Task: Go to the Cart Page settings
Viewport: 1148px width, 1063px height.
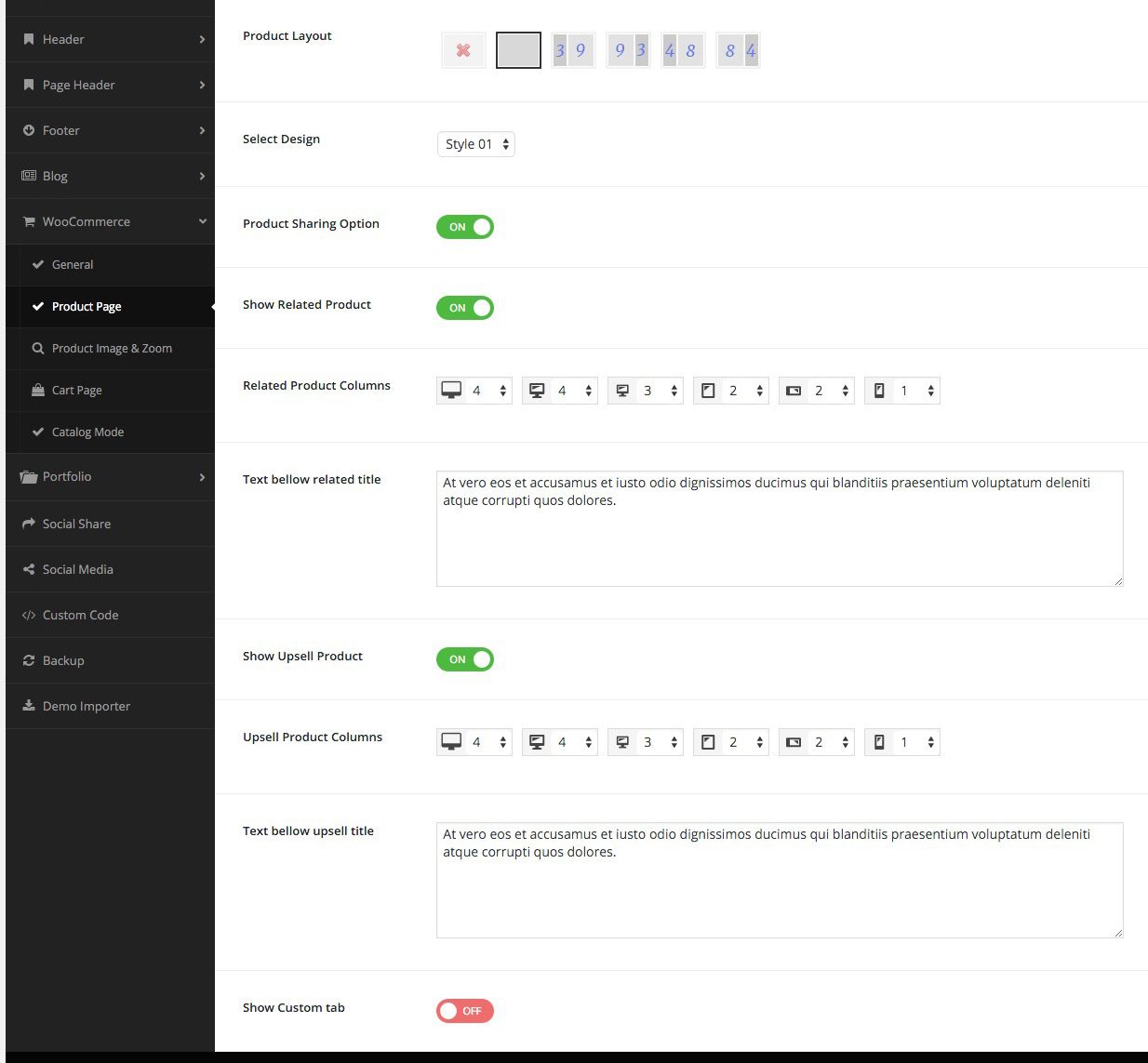Action: tap(76, 390)
